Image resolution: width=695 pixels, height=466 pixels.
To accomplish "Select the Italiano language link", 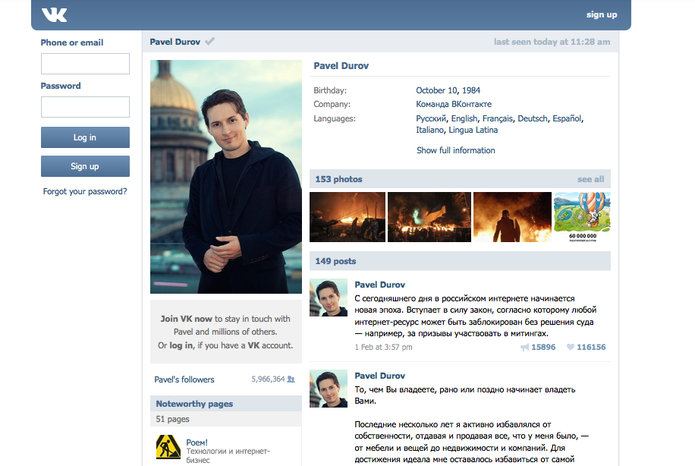I will pyautogui.click(x=429, y=130).
